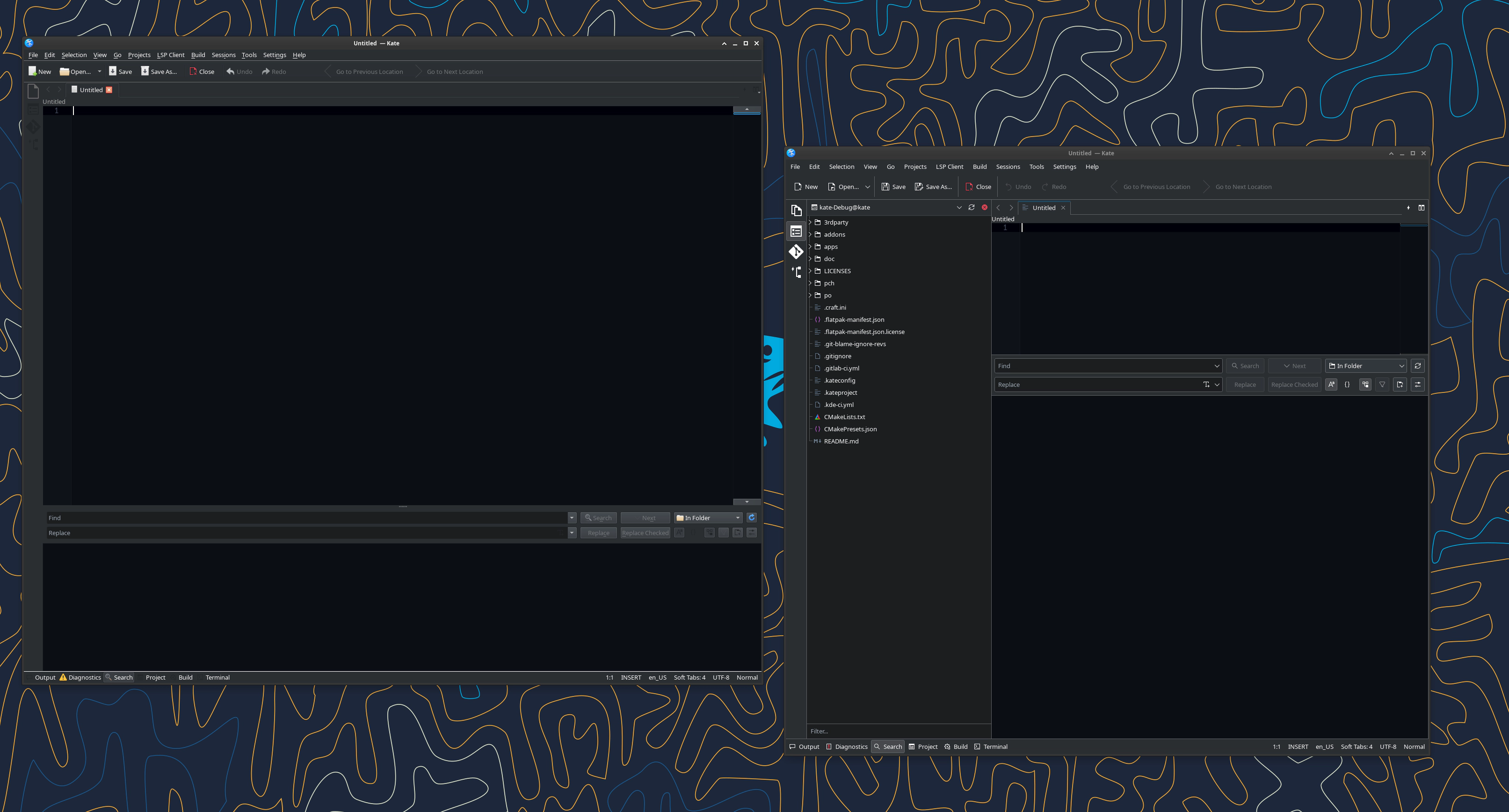Screen dimensions: 1509x812
Task: Click Documents icon in left window sidebar
Action: (33, 91)
